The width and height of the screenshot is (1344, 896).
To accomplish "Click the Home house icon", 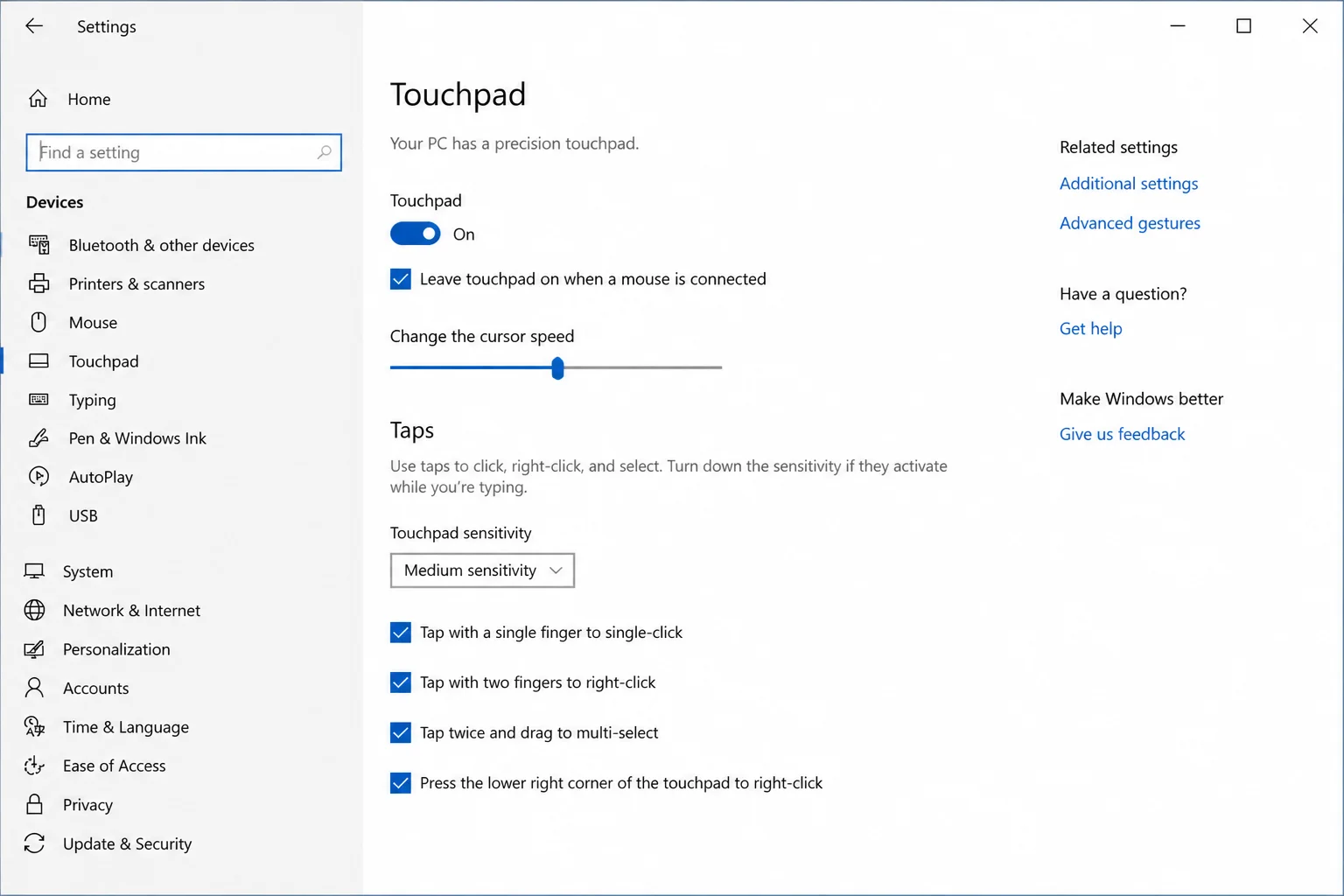I will [x=38, y=99].
